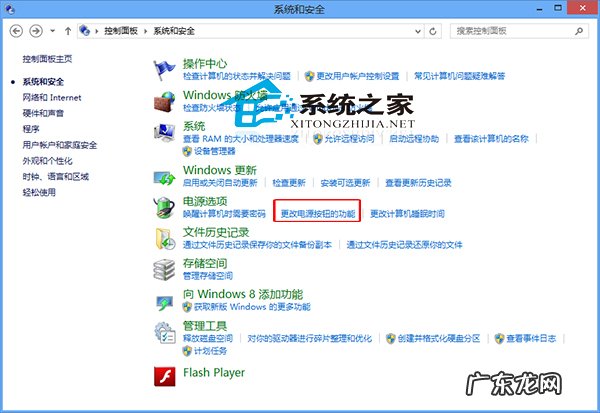Click 释放磁盘空间 link
This screenshot has width=600, height=413.
point(207,338)
